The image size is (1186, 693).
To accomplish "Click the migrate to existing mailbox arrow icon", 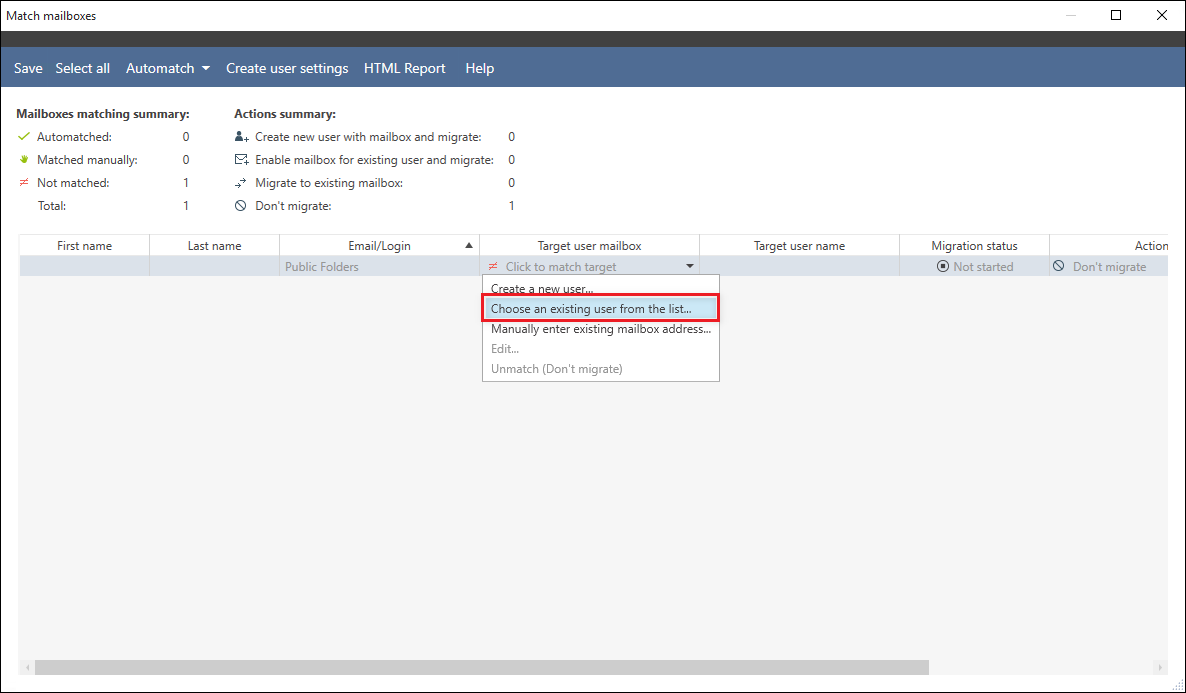I will 241,183.
